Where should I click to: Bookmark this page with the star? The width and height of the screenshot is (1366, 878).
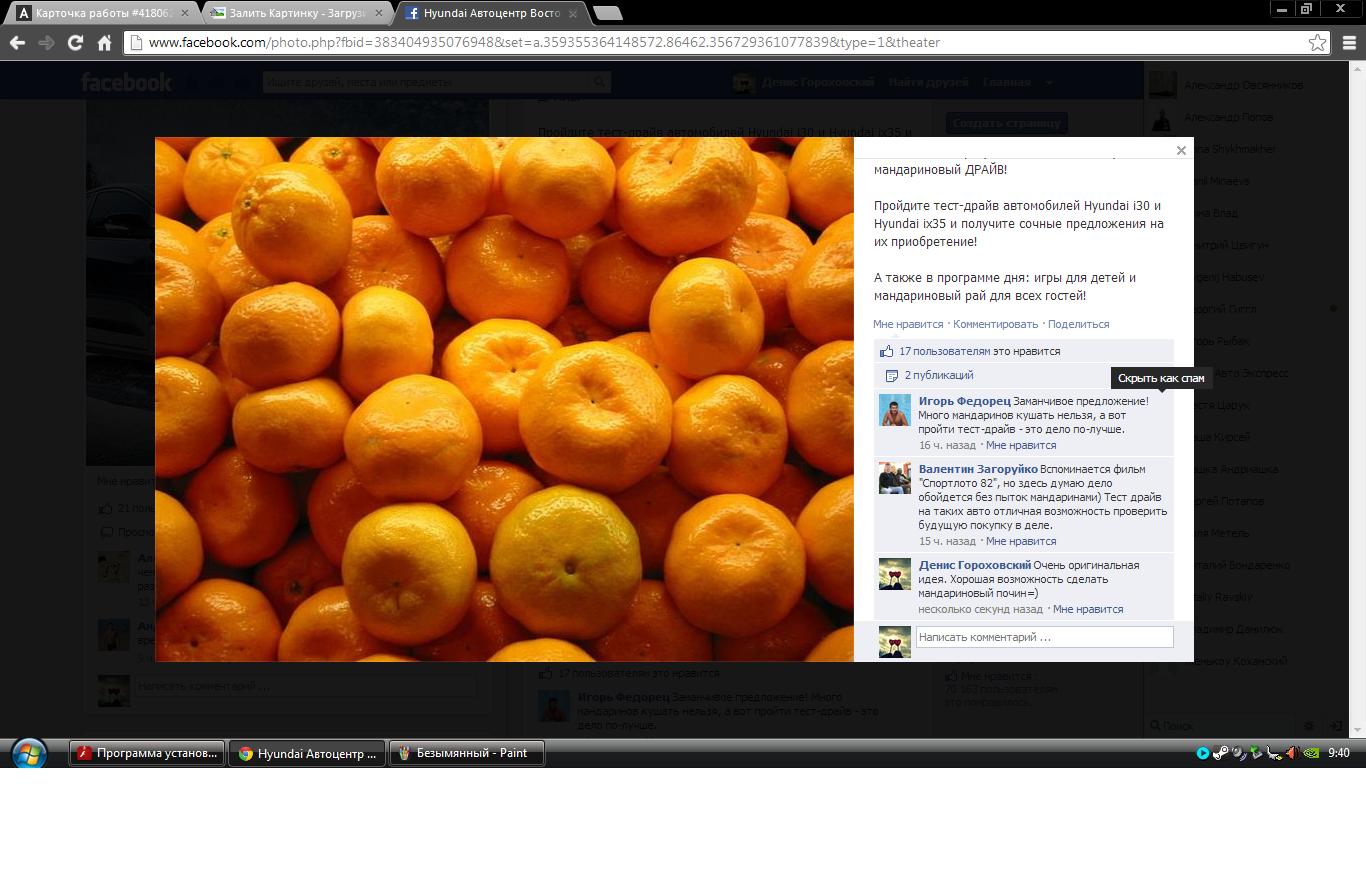[x=1317, y=42]
